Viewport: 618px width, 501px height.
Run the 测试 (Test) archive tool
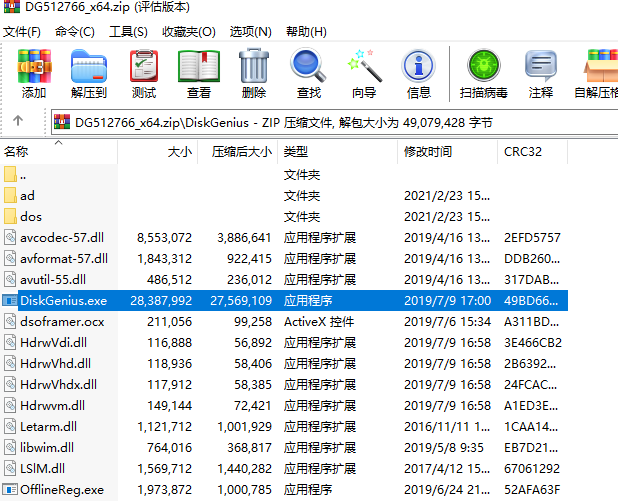click(144, 66)
